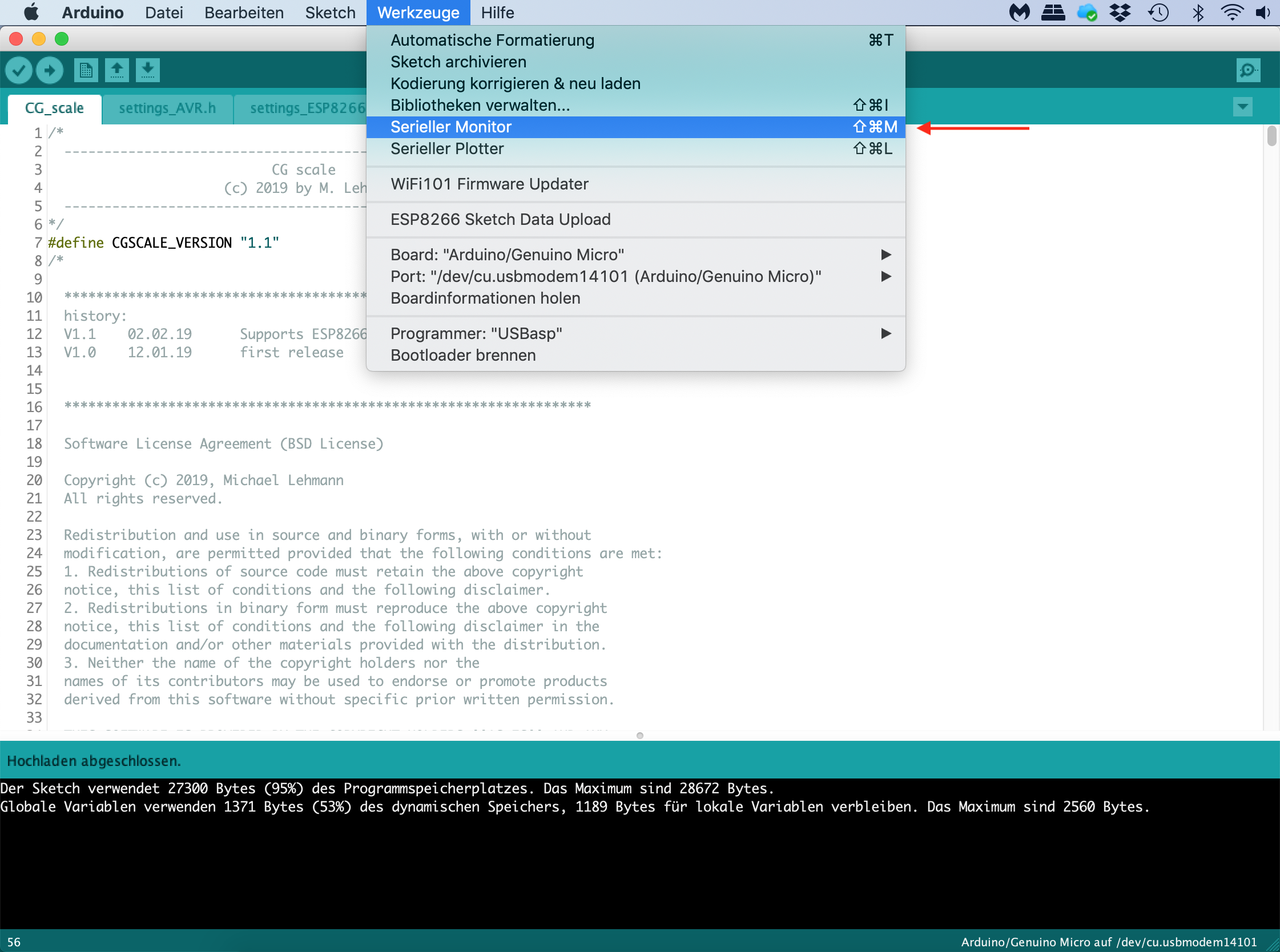Open WiFi101 Firmware Updater
Screen dimensions: 1280x952
click(x=635, y=184)
